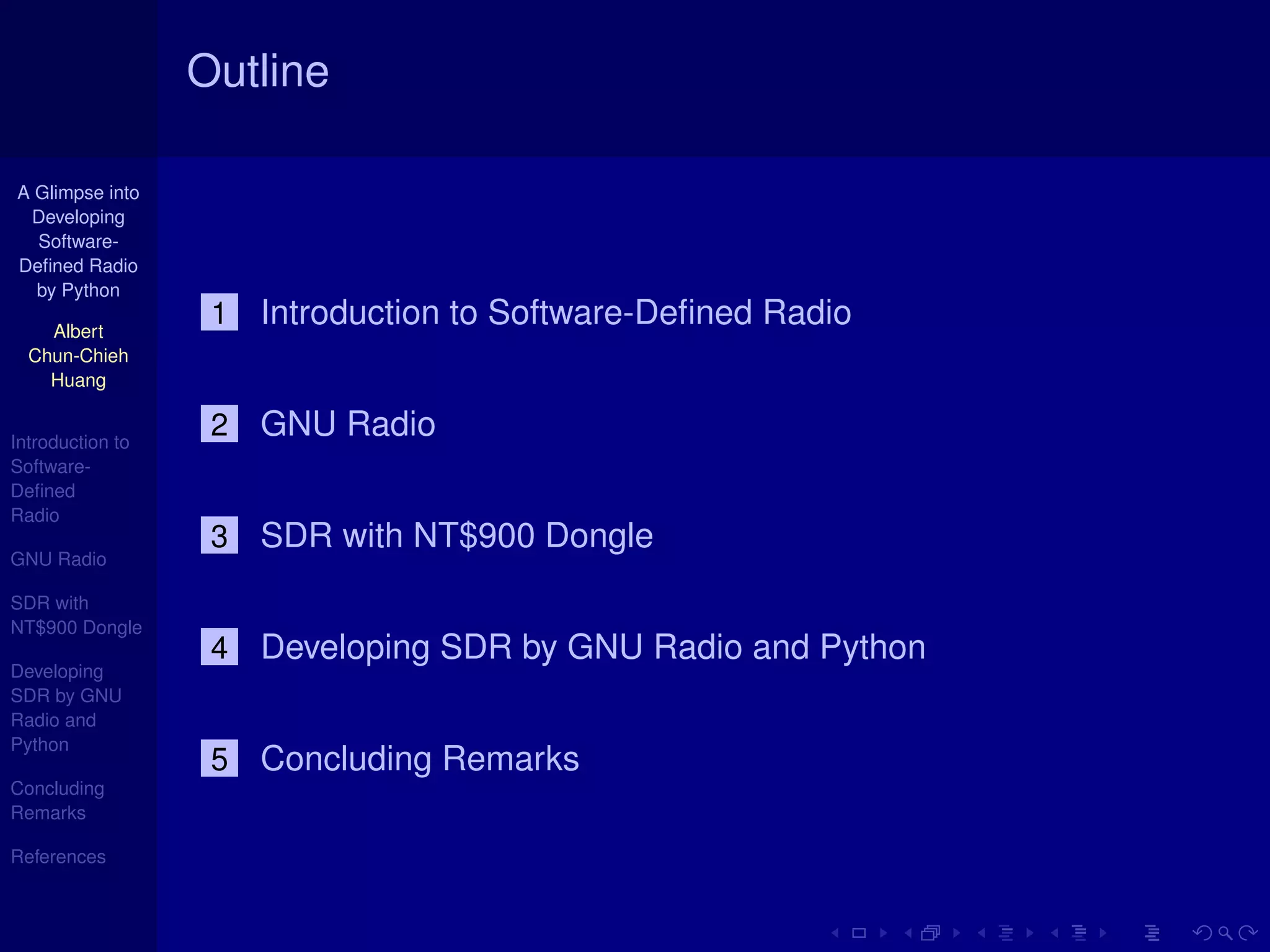Jump to next subsection arrow
The image size is (1270, 952).
(1030, 933)
